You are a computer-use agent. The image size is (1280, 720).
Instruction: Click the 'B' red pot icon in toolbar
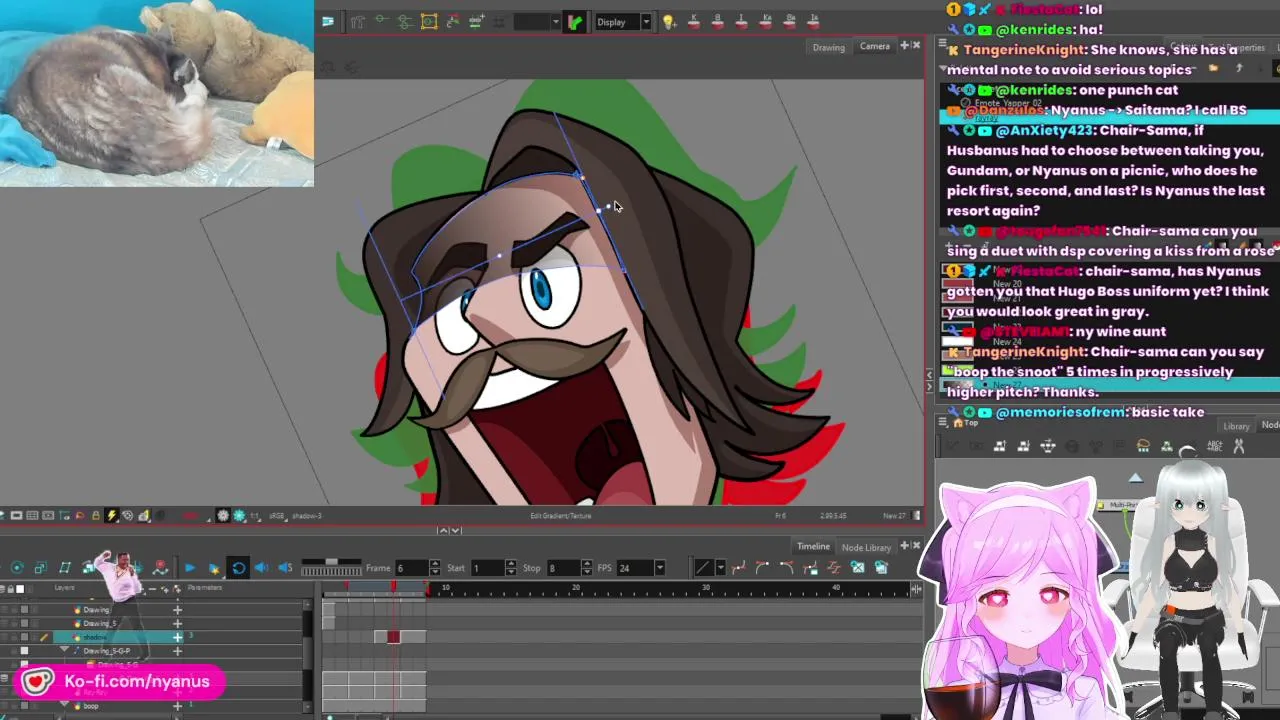coord(717,22)
